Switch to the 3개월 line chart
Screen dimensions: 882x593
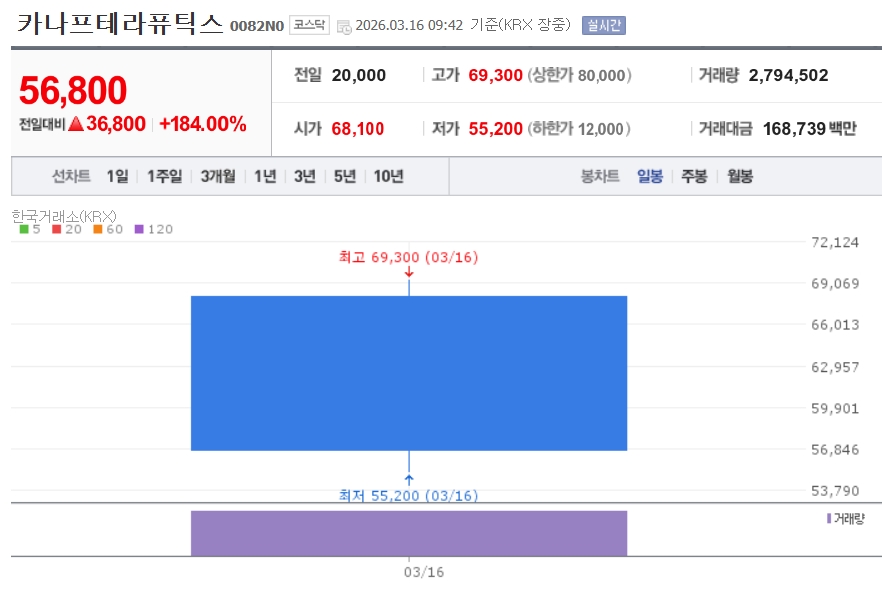(218, 176)
